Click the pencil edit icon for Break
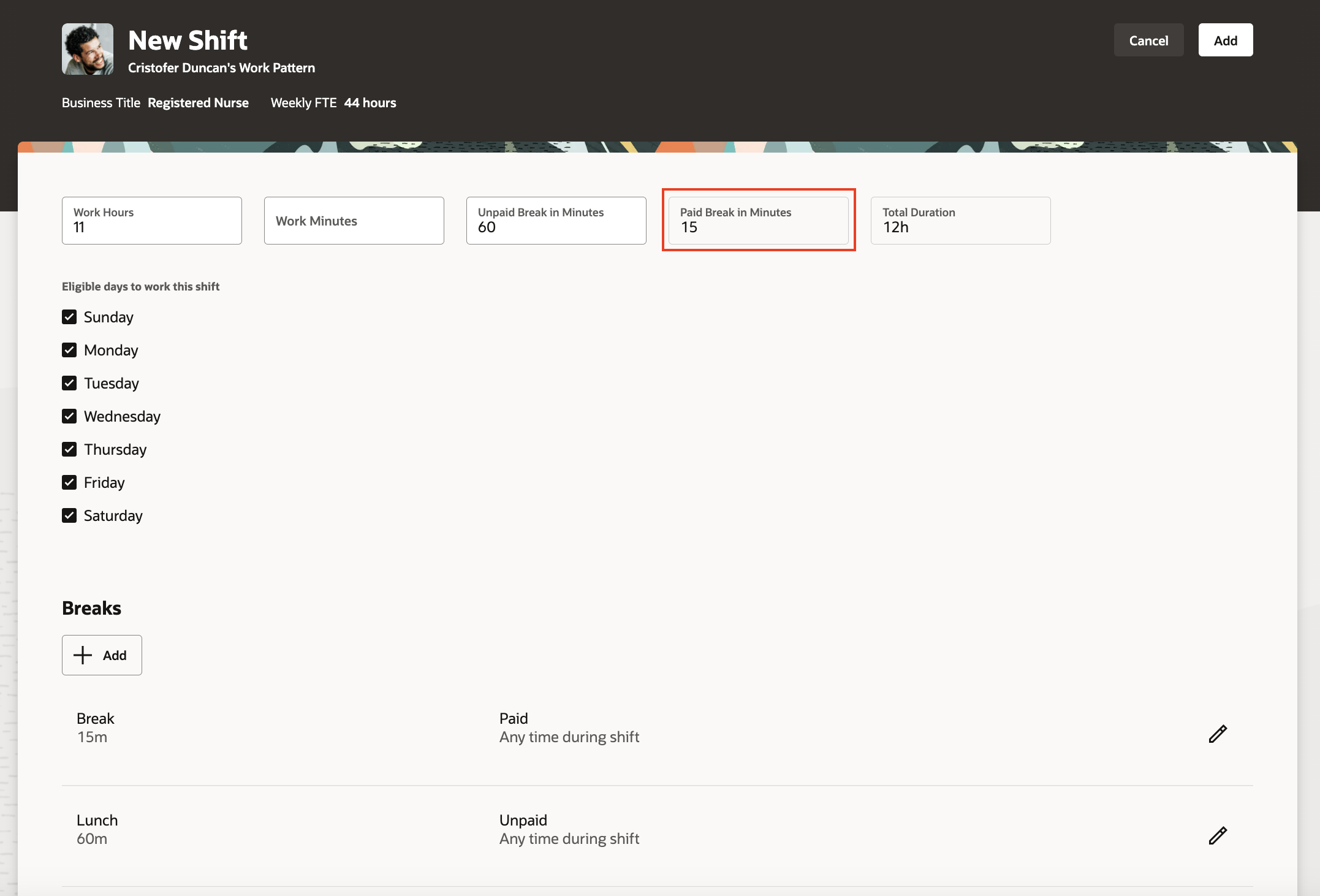The height and width of the screenshot is (896, 1320). [x=1217, y=734]
